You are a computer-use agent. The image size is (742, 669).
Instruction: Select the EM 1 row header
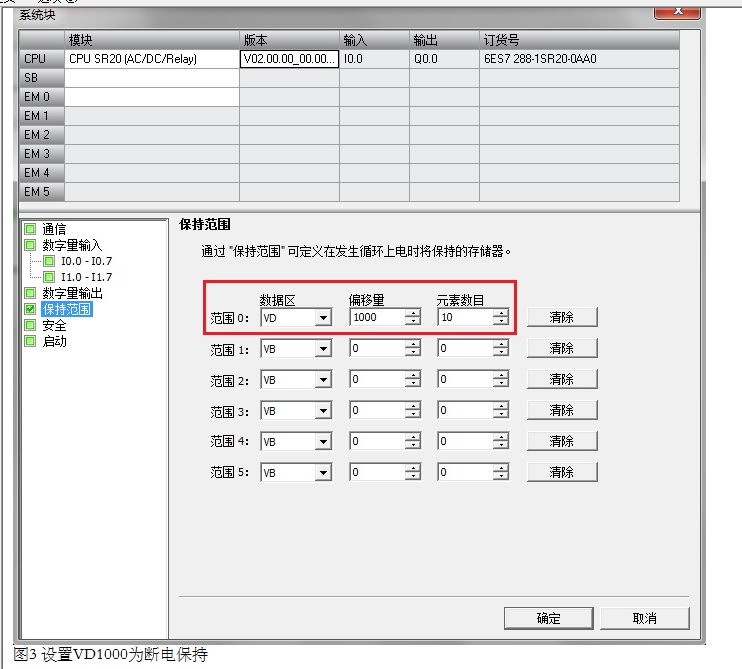point(42,116)
